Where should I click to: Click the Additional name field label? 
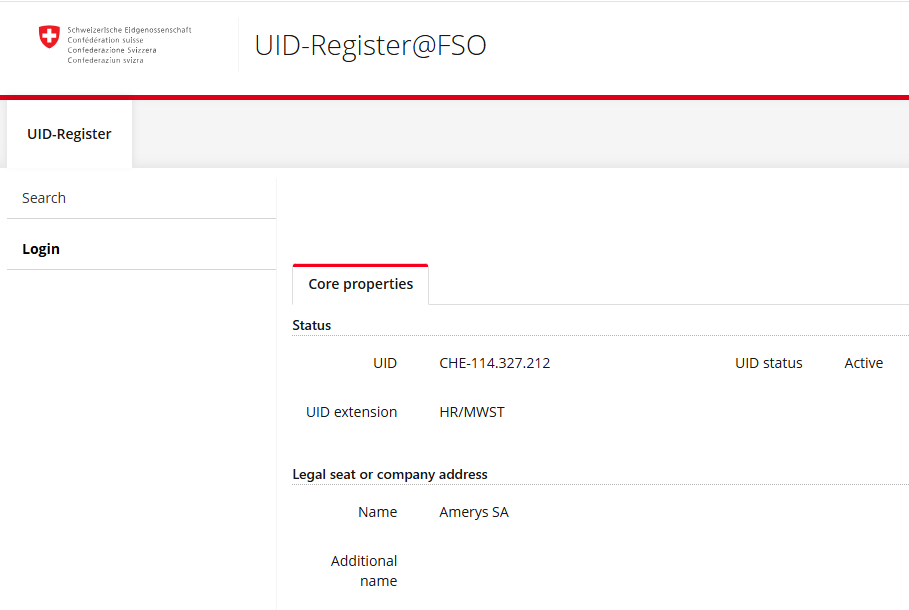(364, 571)
